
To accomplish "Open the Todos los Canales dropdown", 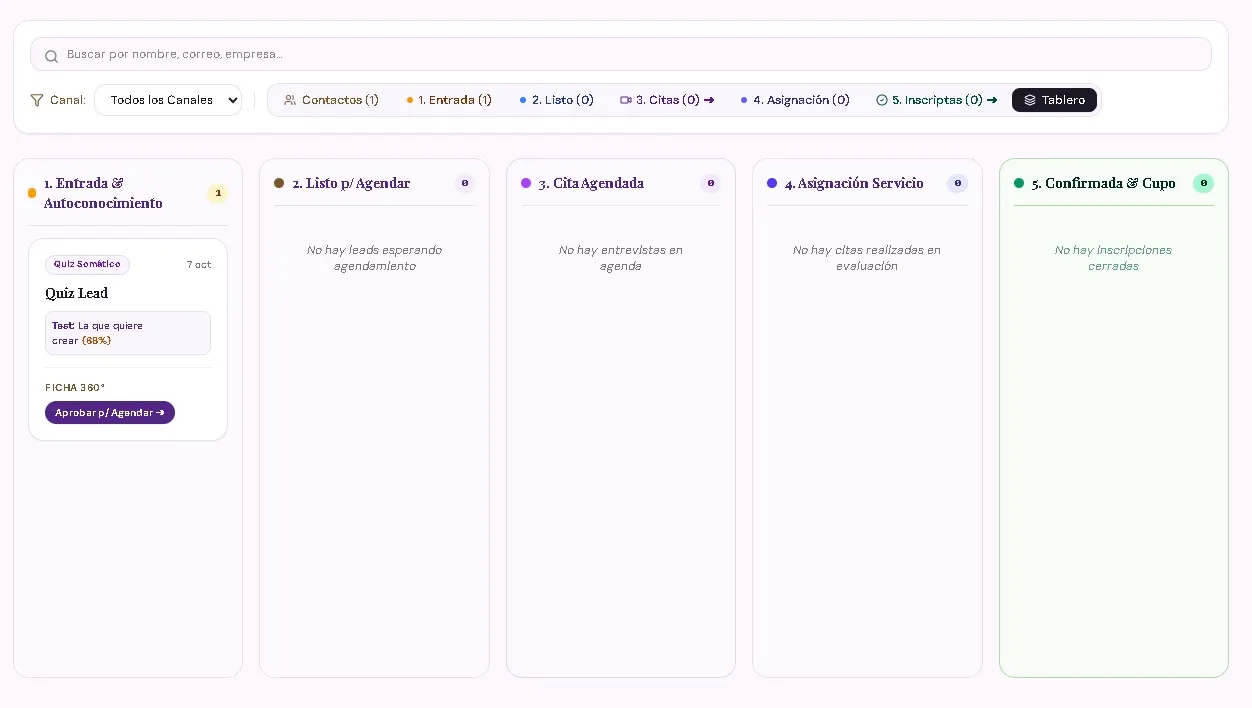I will point(168,100).
